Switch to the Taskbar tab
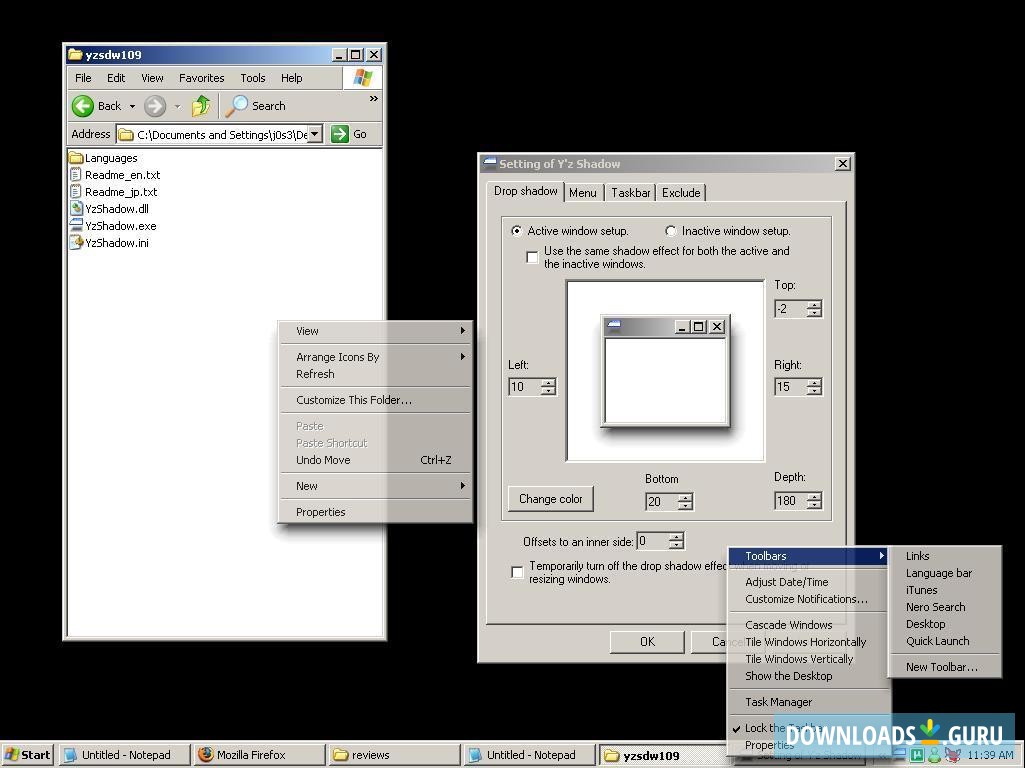Viewport: 1025px width, 768px height. pyautogui.click(x=630, y=192)
